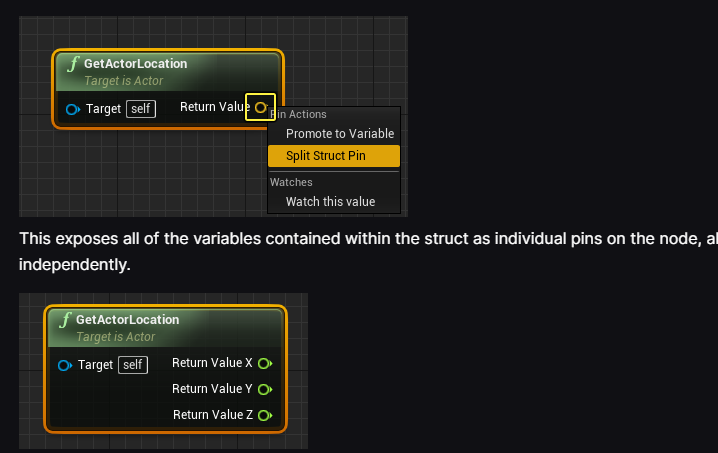Click the function f icon on the unsplit node
The width and height of the screenshot is (718, 453).
(73, 64)
